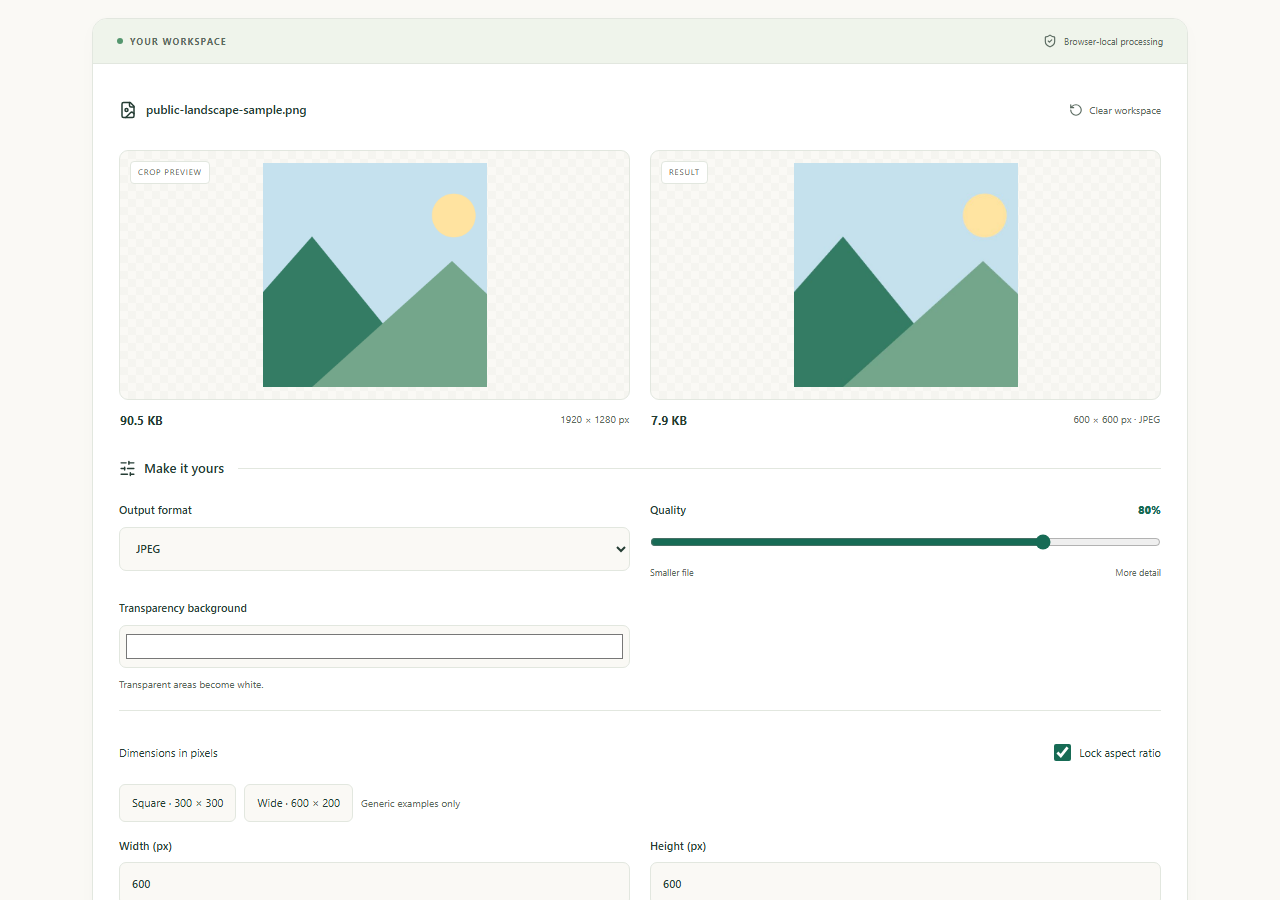Image resolution: width=1280 pixels, height=900 pixels.
Task: Apply the Square 300 × 300 preset
Action: click(178, 803)
